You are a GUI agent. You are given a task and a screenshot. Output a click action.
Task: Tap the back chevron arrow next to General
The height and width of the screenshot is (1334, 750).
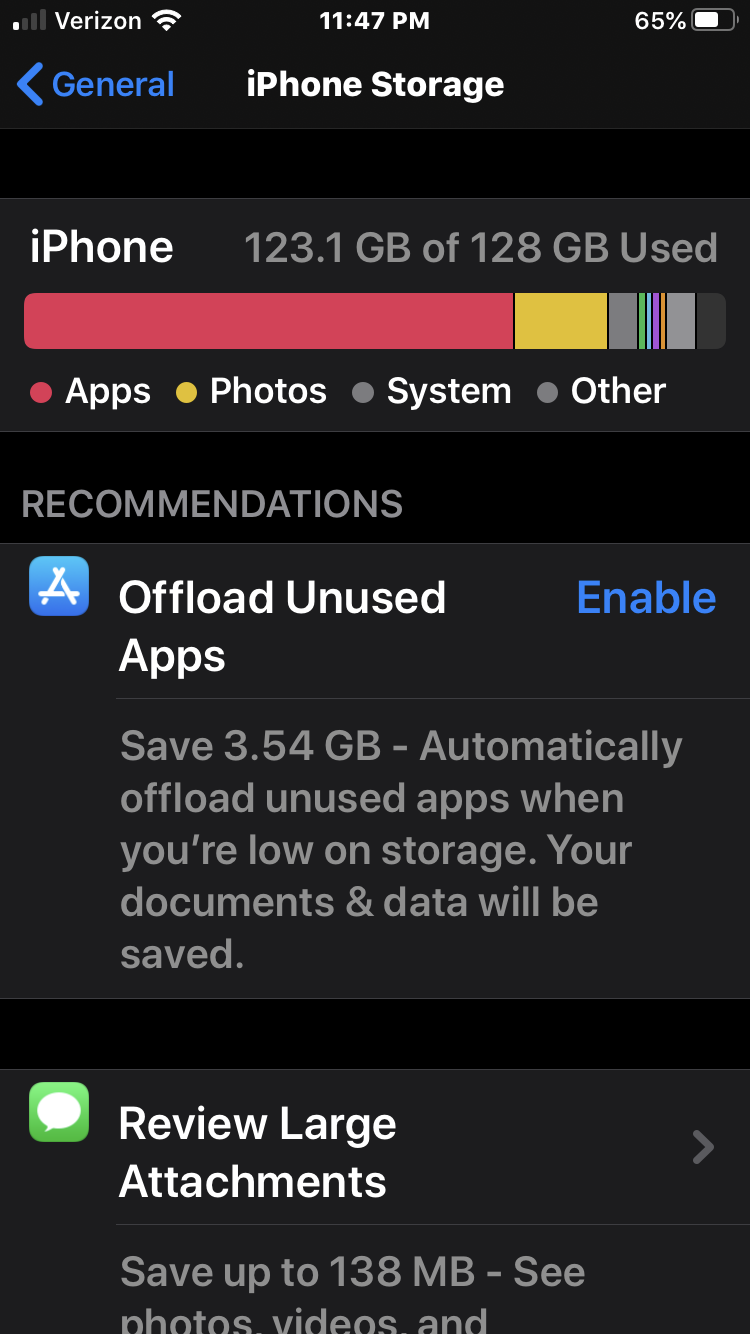point(30,84)
